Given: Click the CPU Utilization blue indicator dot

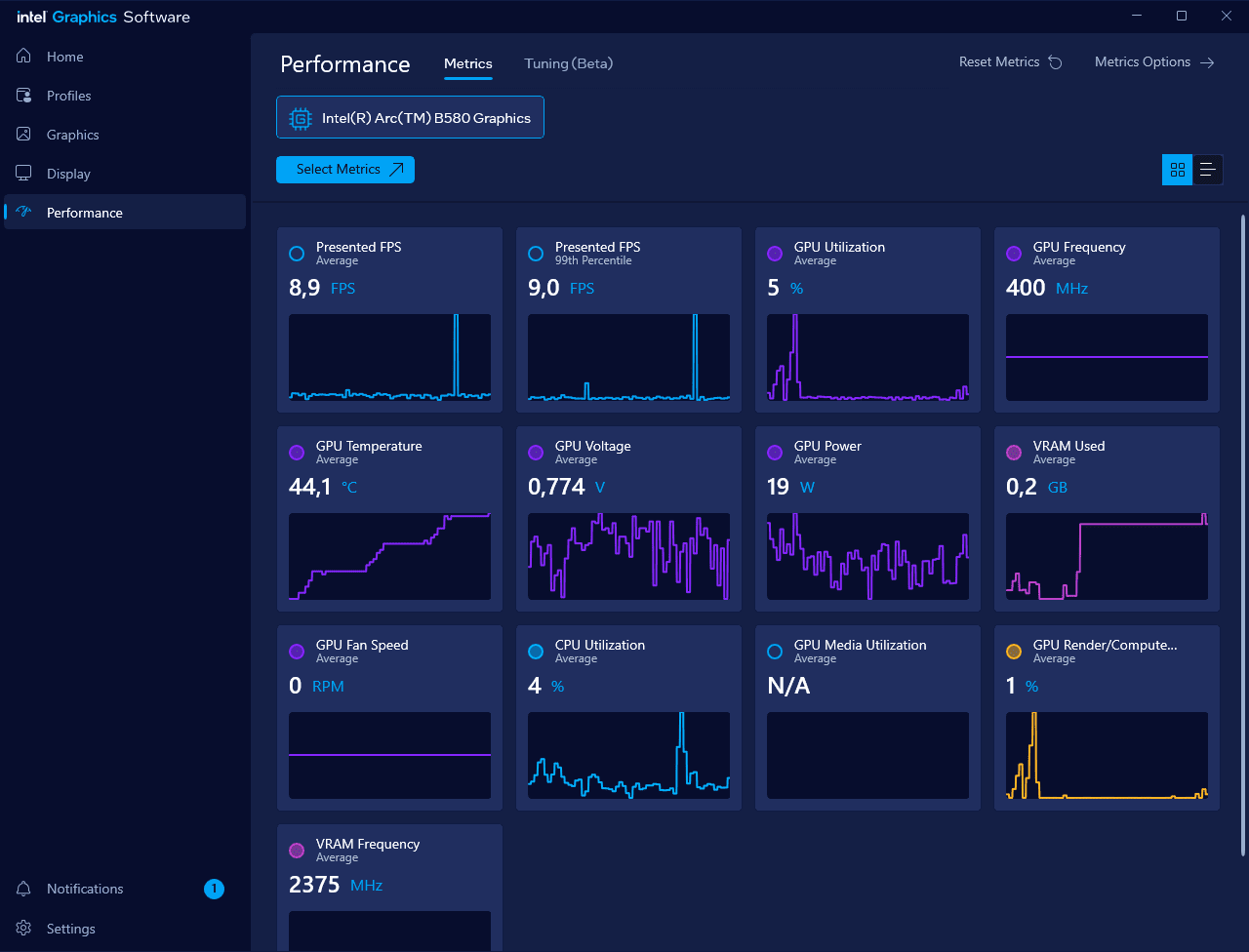Looking at the screenshot, I should tap(536, 652).
